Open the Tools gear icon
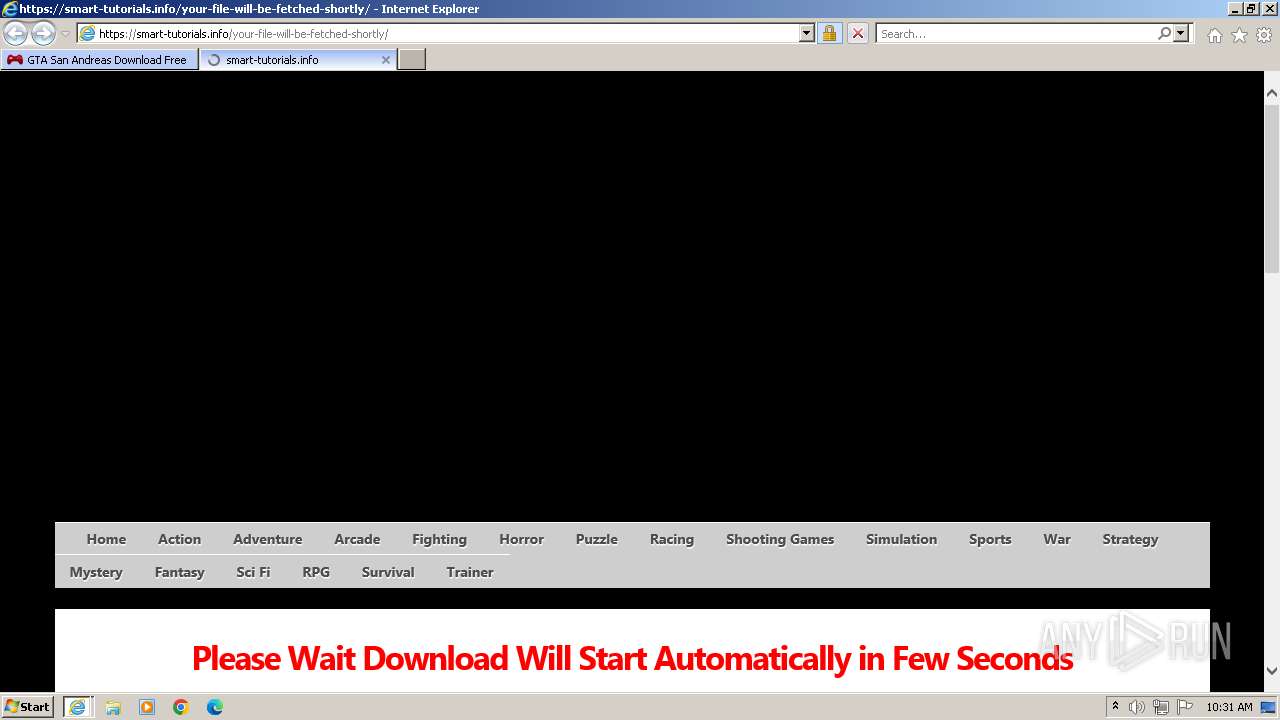Screen dimensions: 1280x720 click(x=1264, y=35)
